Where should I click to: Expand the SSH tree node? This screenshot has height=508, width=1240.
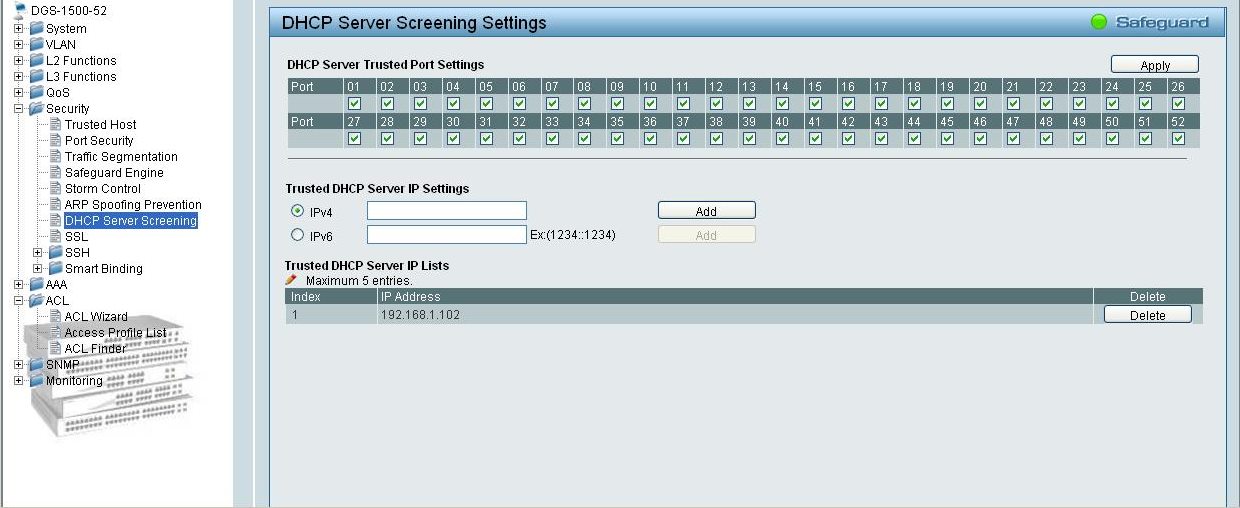coord(38,252)
